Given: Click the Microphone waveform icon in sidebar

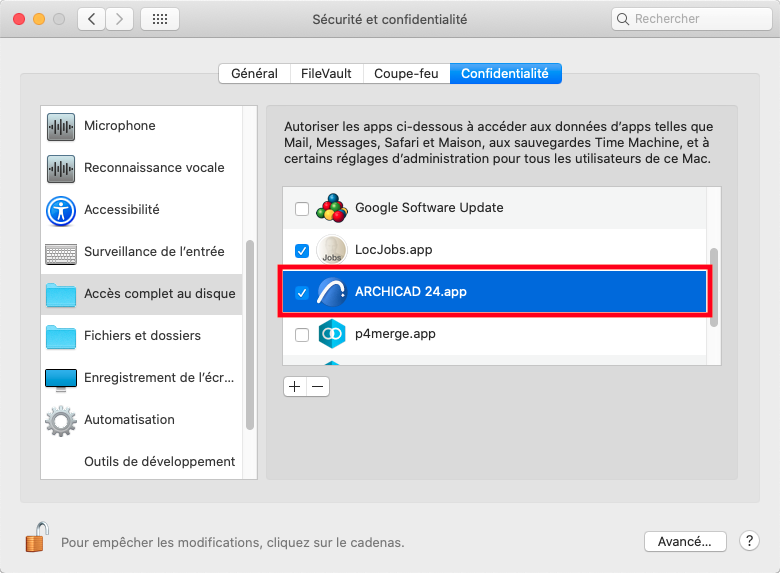Looking at the screenshot, I should pyautogui.click(x=61, y=127).
